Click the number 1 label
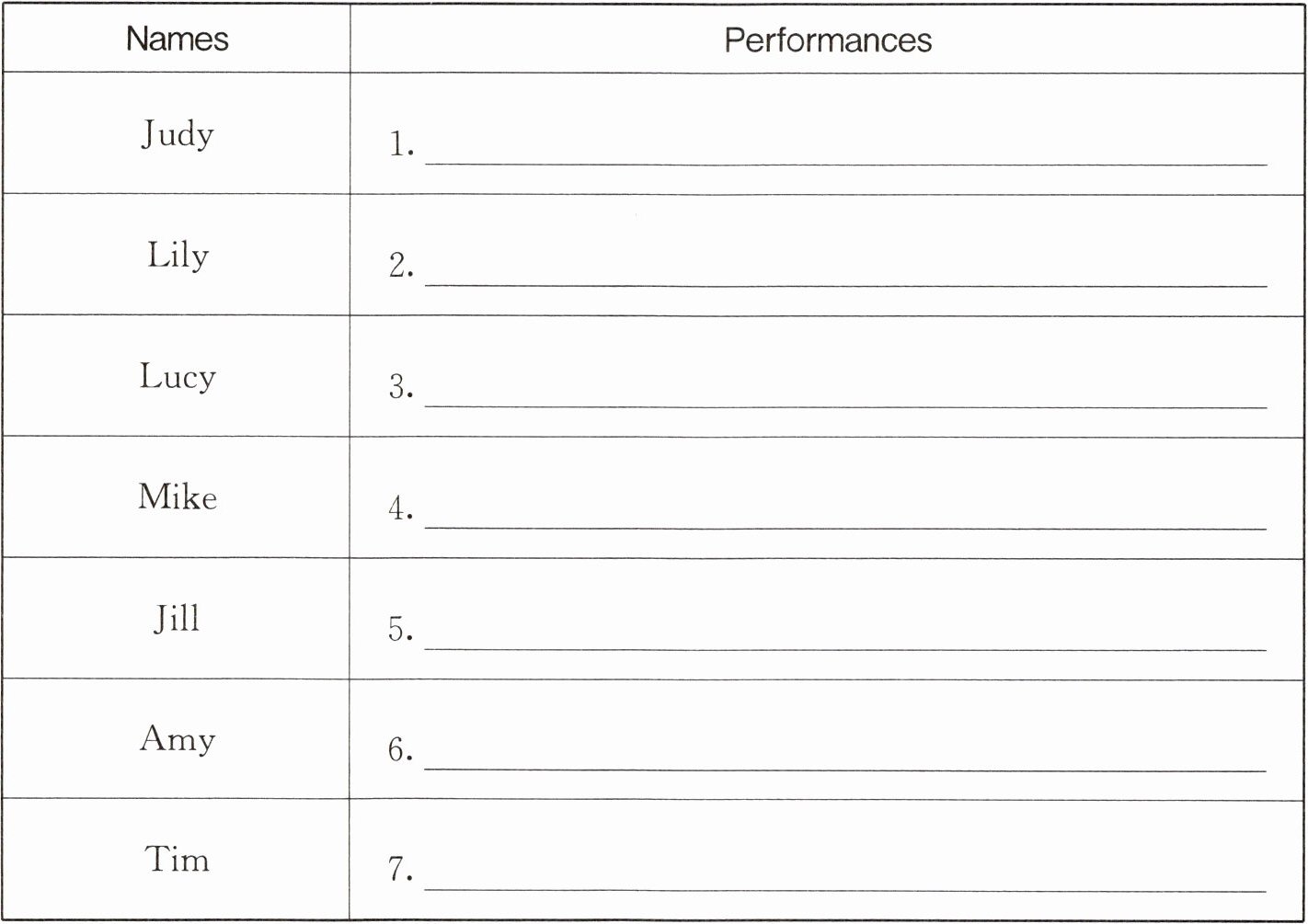Viewport: 1308px width, 924px height. coord(400,144)
